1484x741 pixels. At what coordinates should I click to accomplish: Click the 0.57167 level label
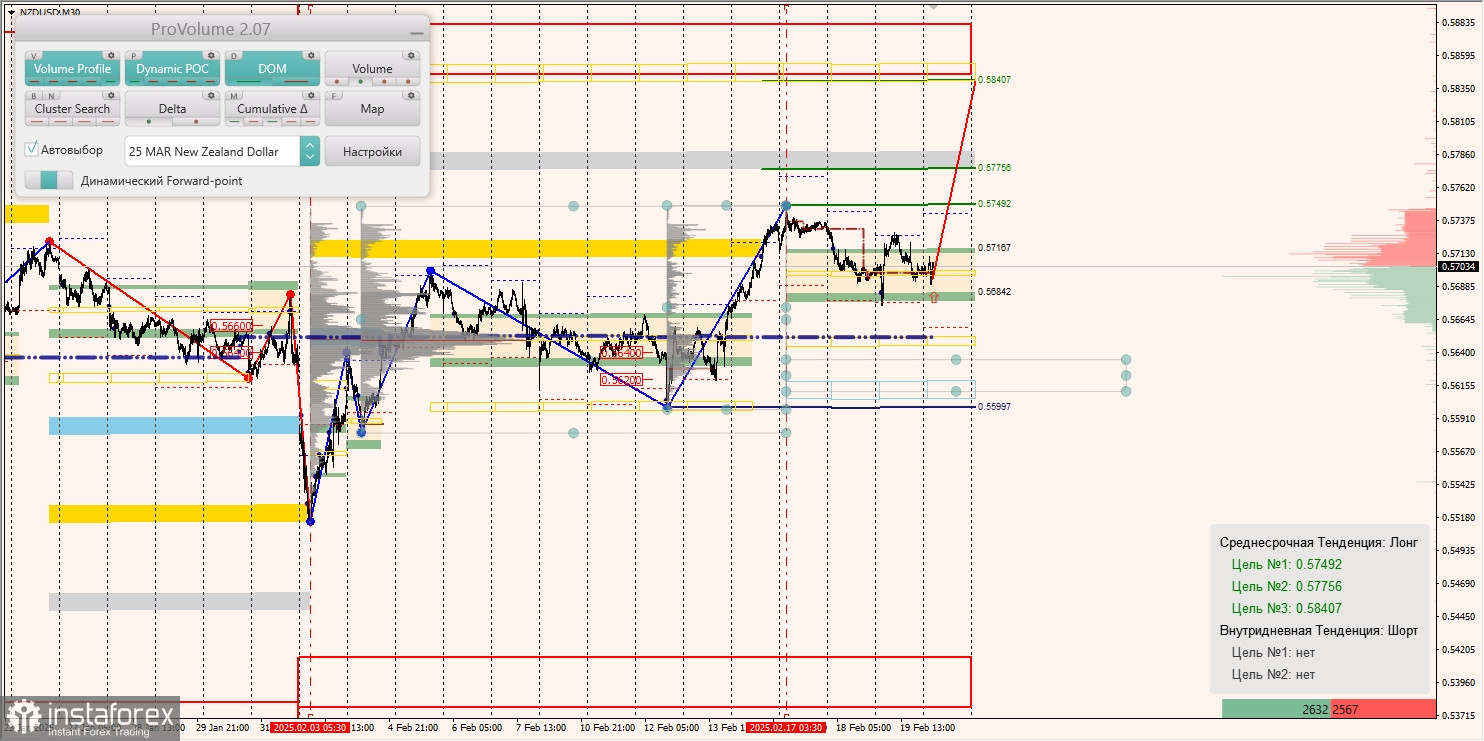(995, 247)
